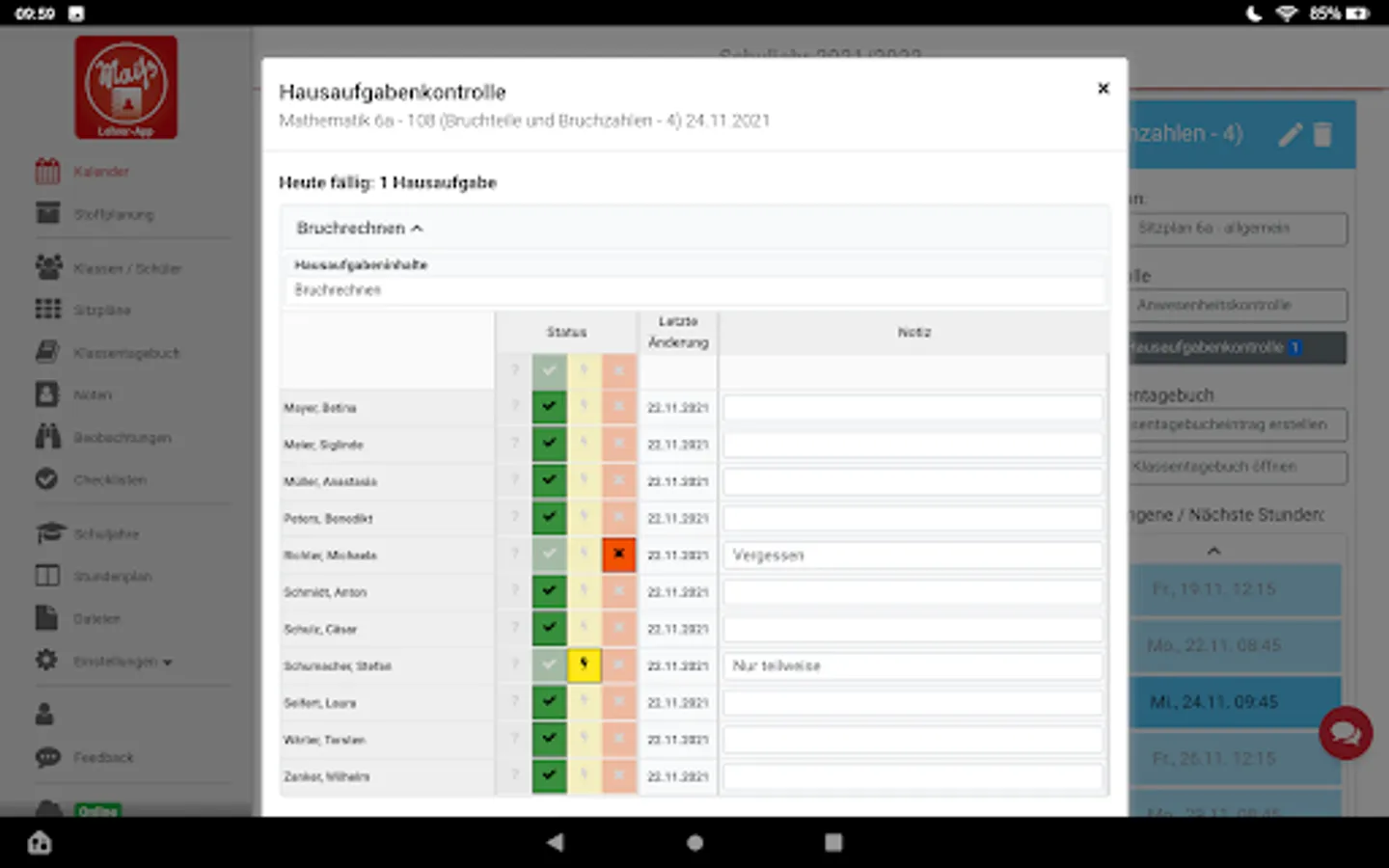1389x868 pixels.
Task: Open Anwesenheitskontrolle button in background
Action: pos(1238,306)
